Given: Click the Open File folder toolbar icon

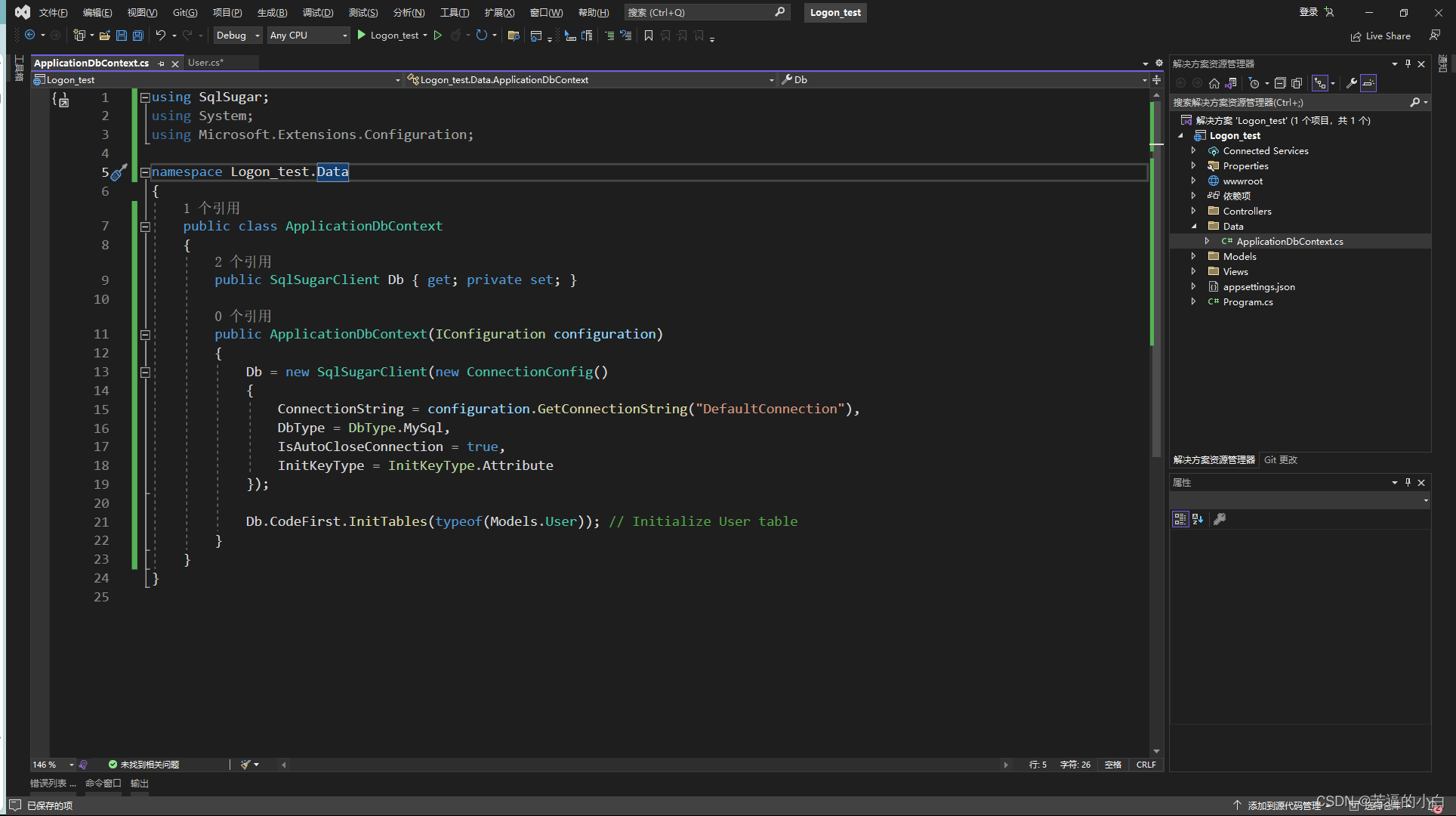Looking at the screenshot, I should pyautogui.click(x=104, y=36).
